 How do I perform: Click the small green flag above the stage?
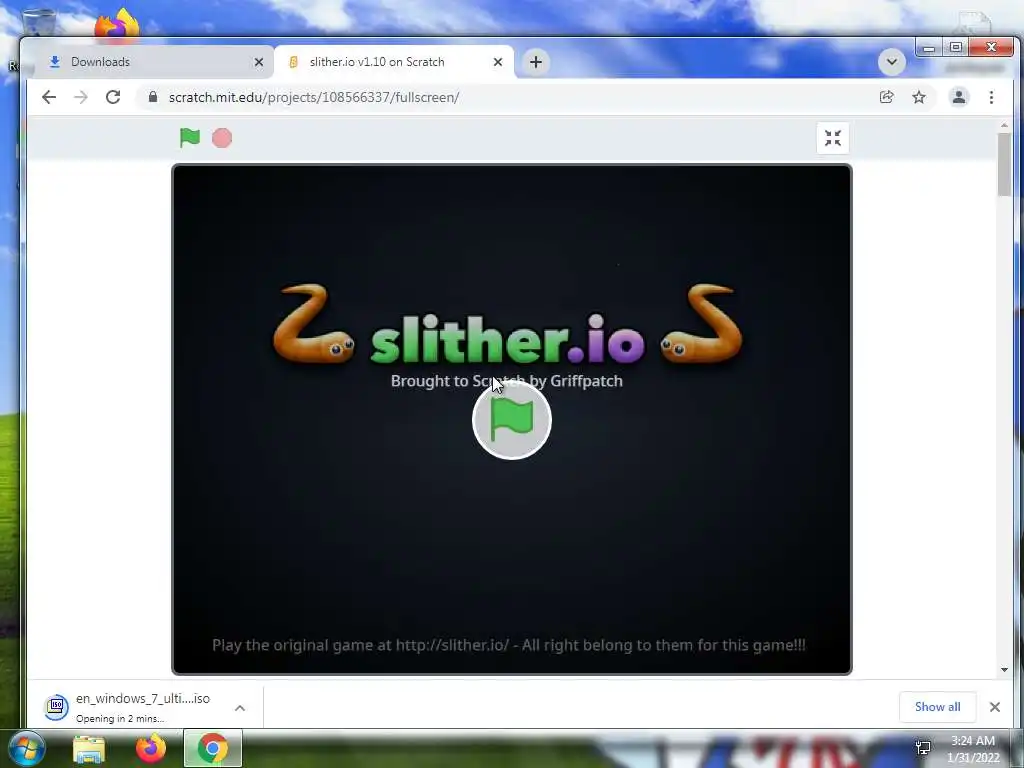tap(189, 138)
